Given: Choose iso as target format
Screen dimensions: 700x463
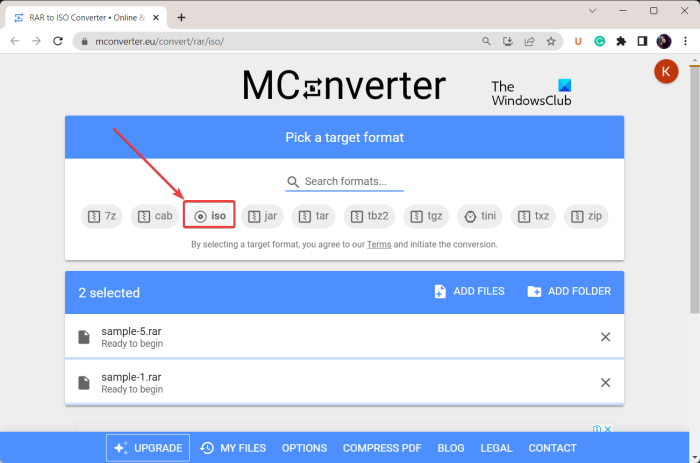Looking at the screenshot, I should click(210, 216).
